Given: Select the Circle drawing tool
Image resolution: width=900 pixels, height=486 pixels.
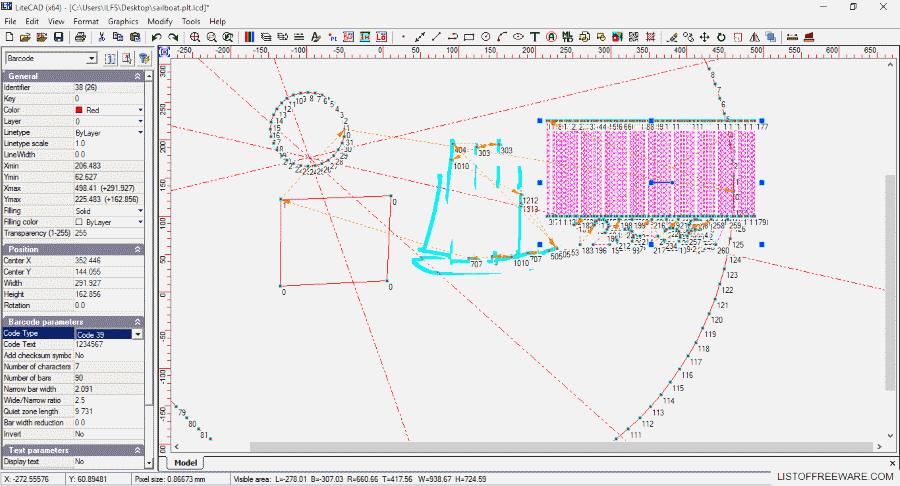Looking at the screenshot, I should (486, 37).
